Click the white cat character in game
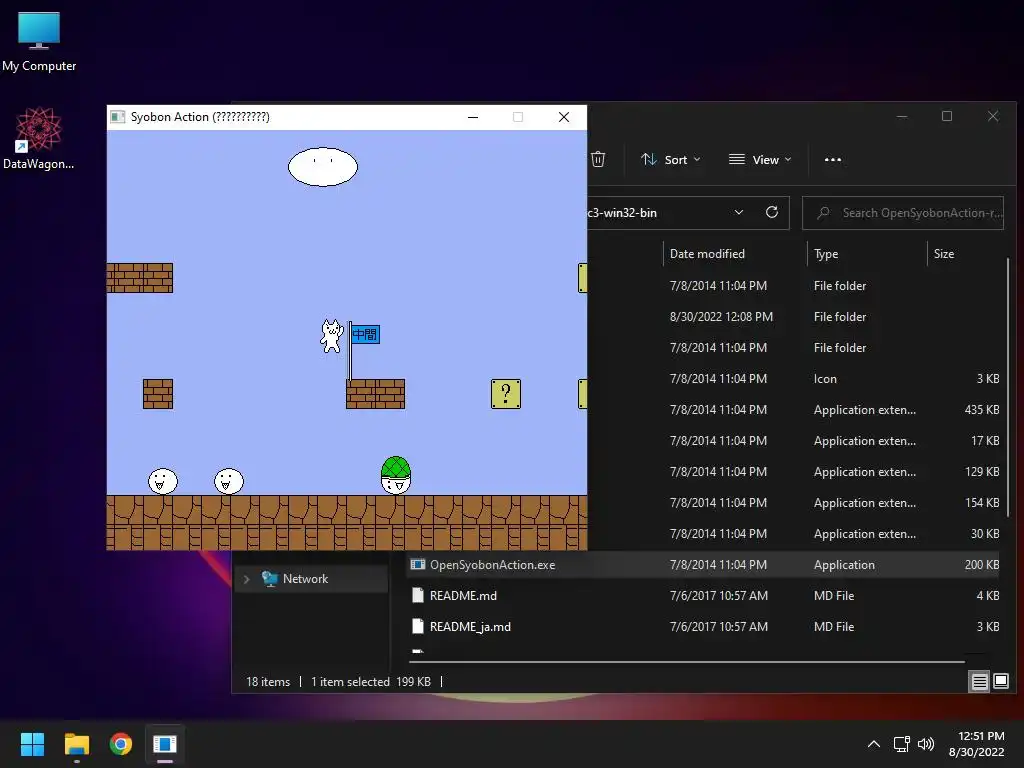Image resolution: width=1024 pixels, height=768 pixels. tap(332, 336)
